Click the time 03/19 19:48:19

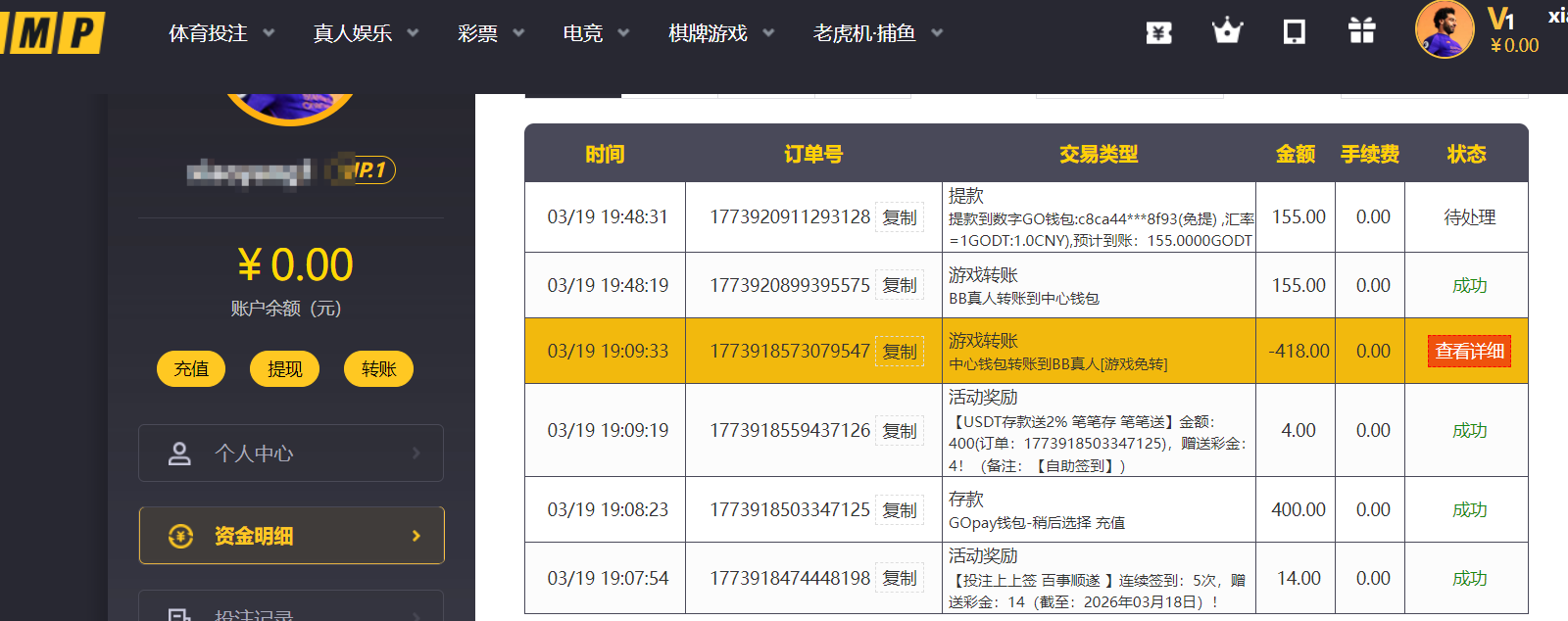(608, 285)
